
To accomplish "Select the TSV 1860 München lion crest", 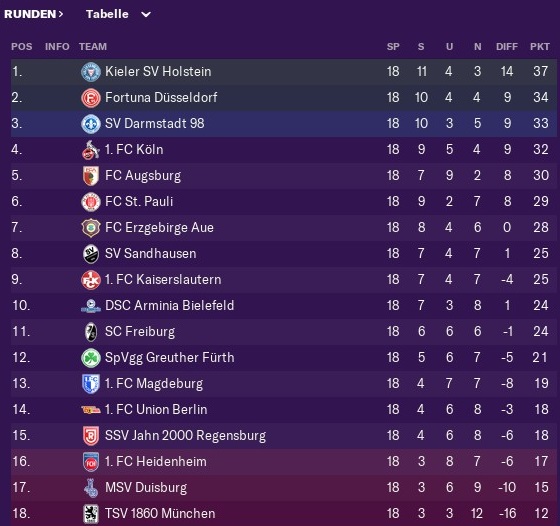I will 91,514.
